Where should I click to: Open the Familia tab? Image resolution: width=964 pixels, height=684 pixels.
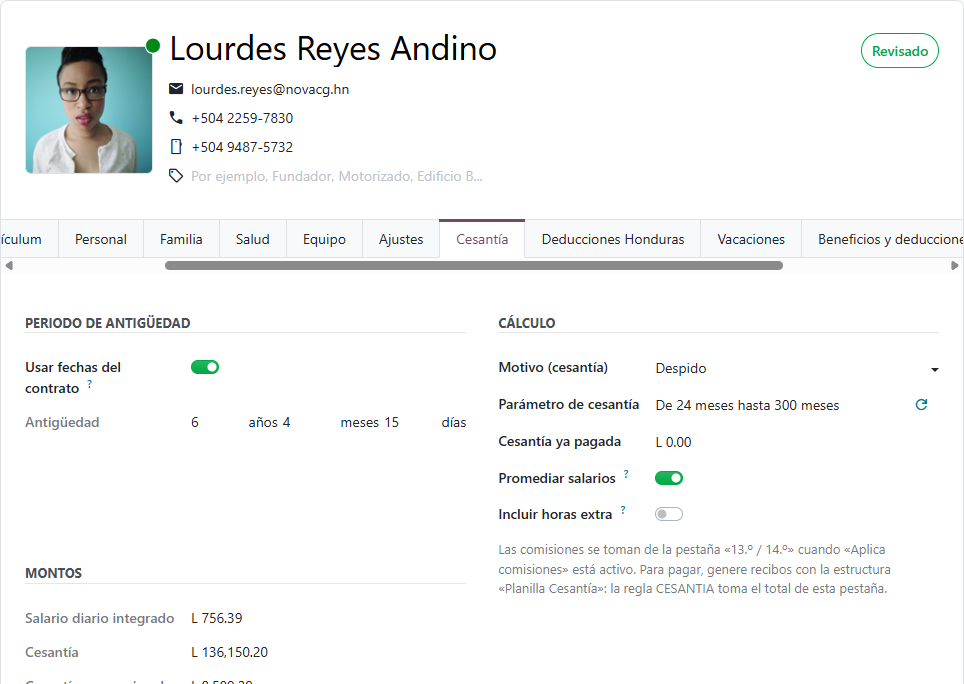point(181,239)
